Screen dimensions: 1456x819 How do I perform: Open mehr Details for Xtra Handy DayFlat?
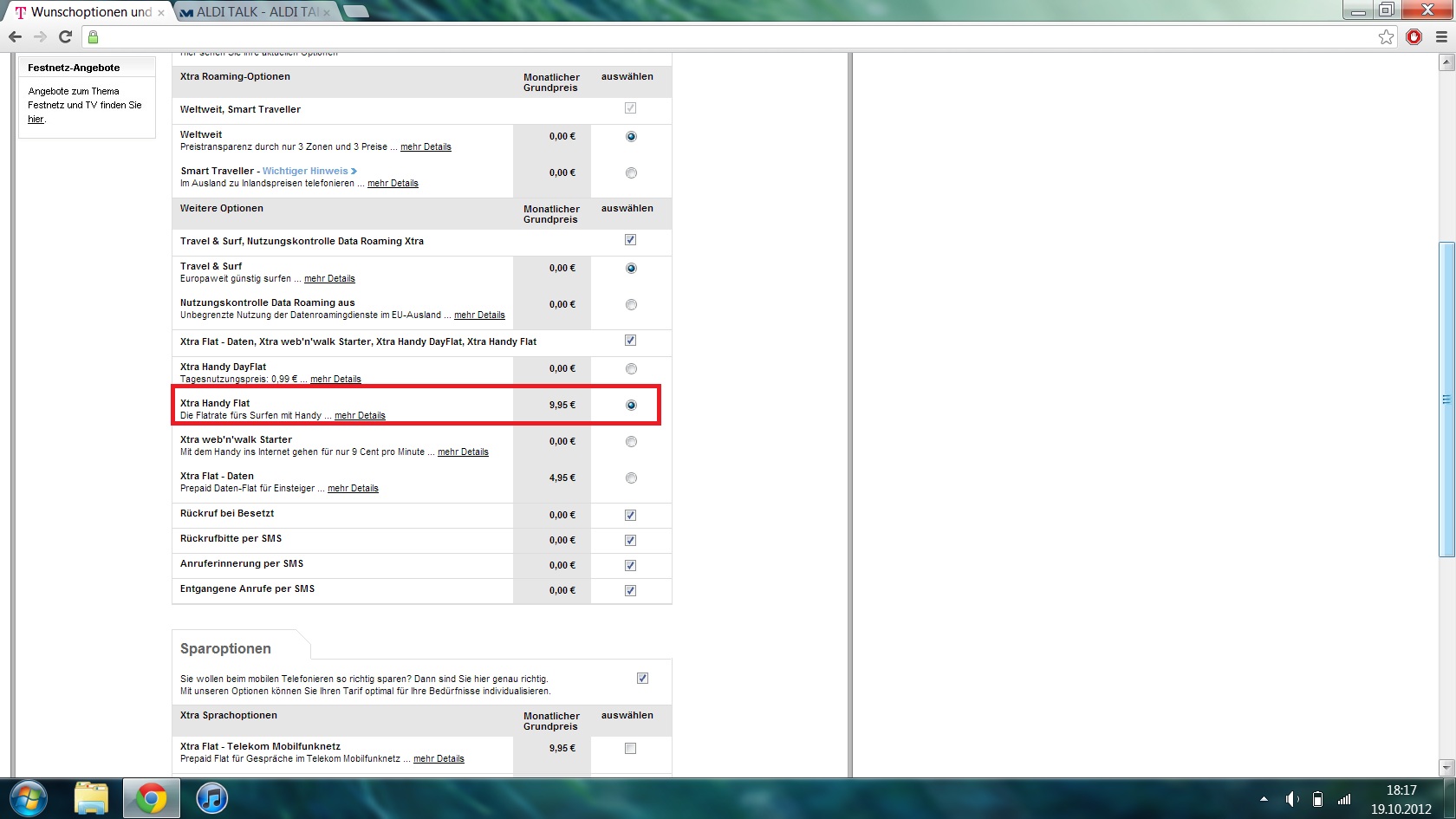coord(335,380)
